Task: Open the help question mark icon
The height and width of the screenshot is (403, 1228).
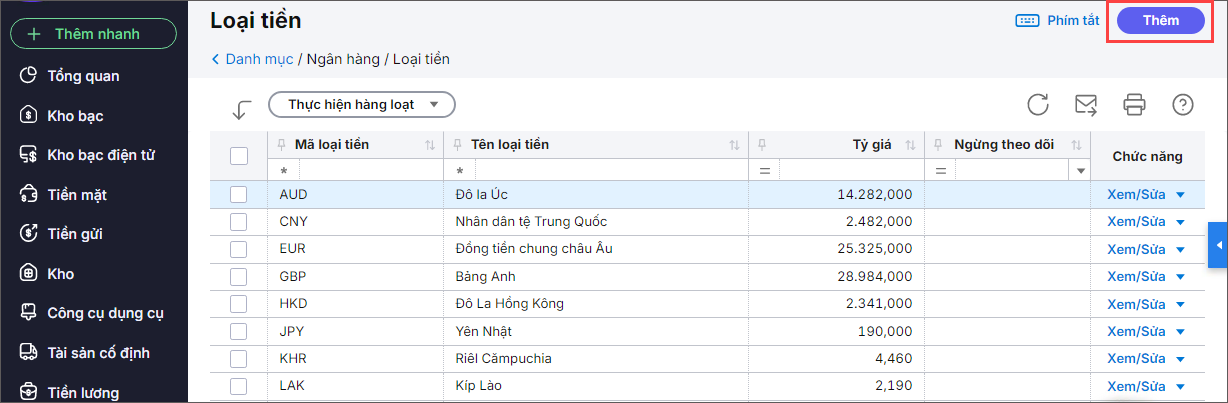Action: (1183, 105)
